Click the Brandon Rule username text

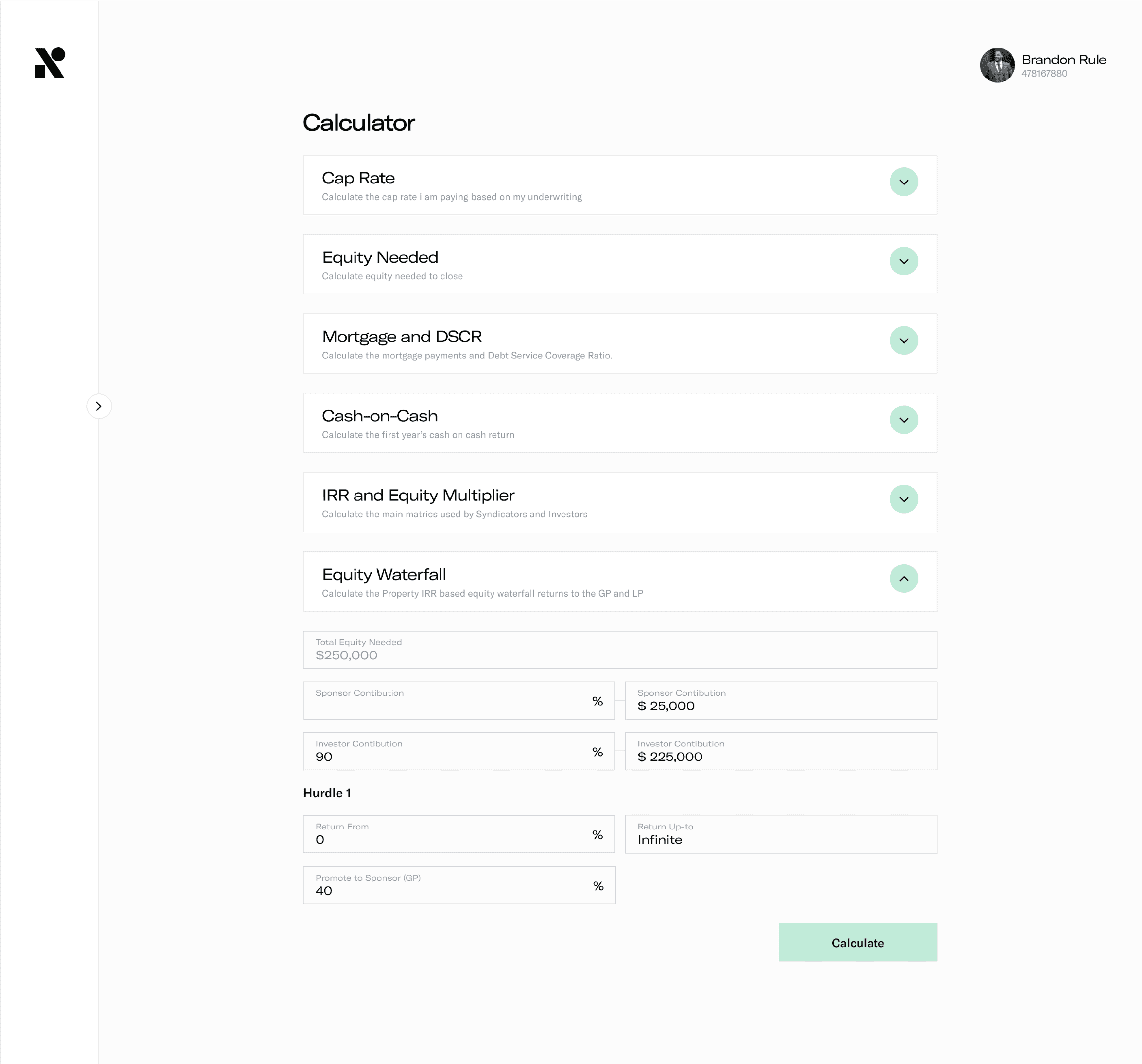click(x=1063, y=60)
